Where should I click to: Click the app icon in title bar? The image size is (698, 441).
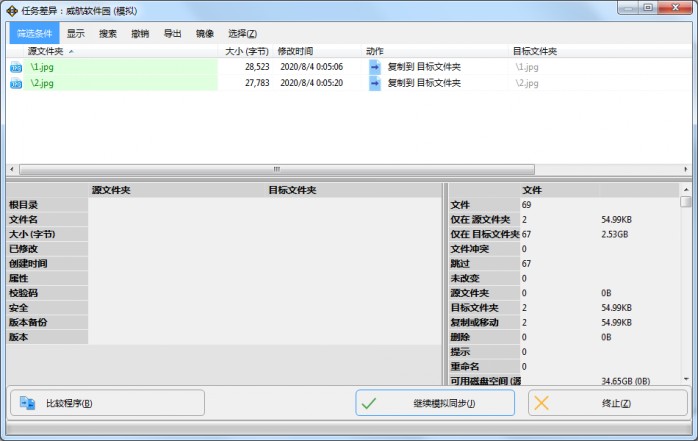click(11, 9)
